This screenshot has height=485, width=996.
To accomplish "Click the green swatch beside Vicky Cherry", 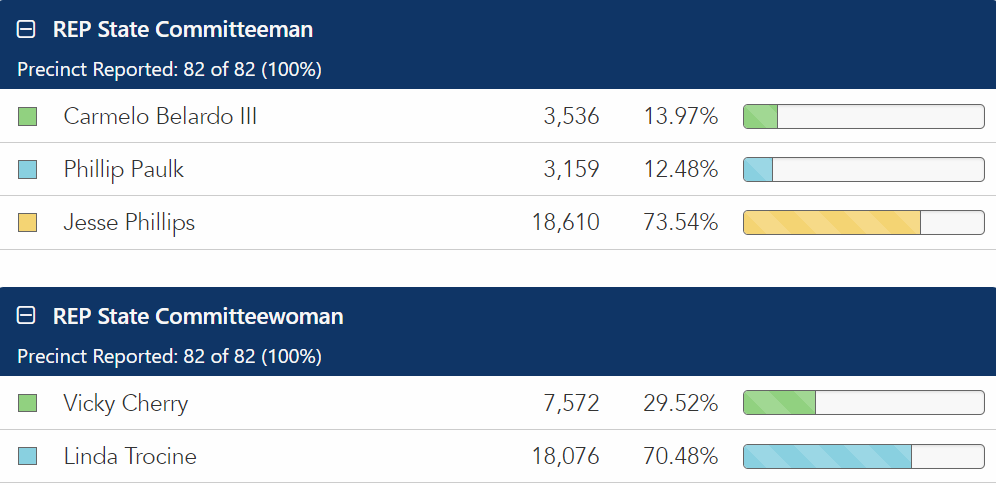I will [x=28, y=404].
